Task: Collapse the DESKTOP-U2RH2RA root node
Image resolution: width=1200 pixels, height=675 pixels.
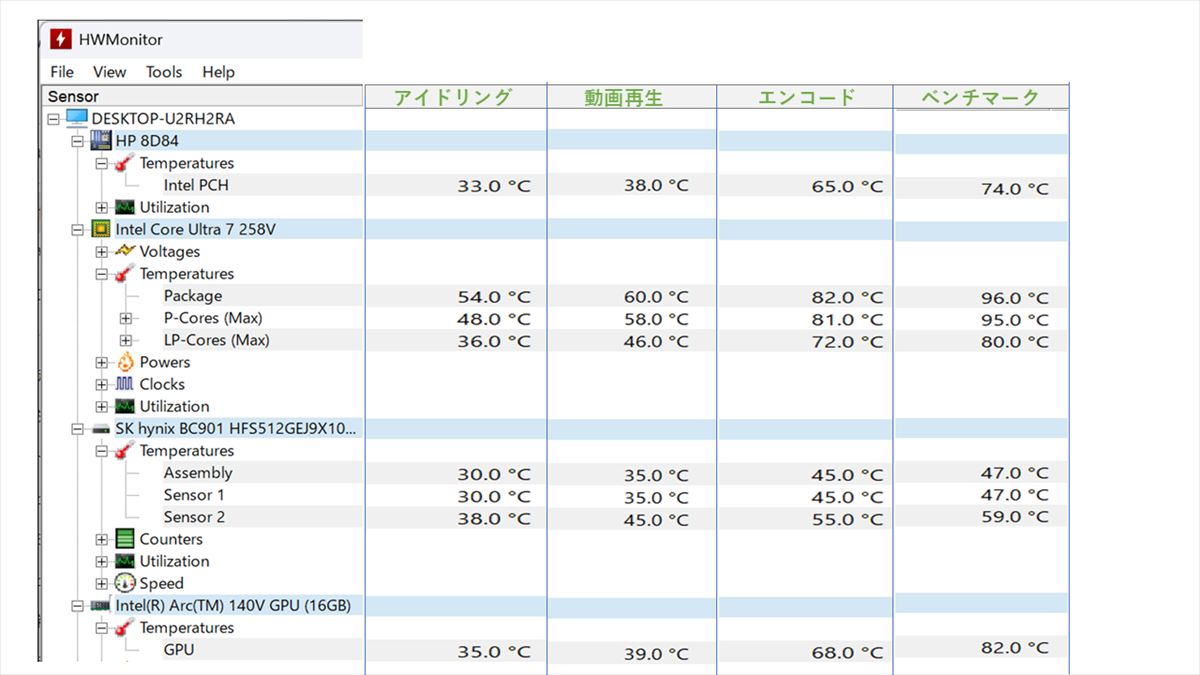Action: (53, 119)
